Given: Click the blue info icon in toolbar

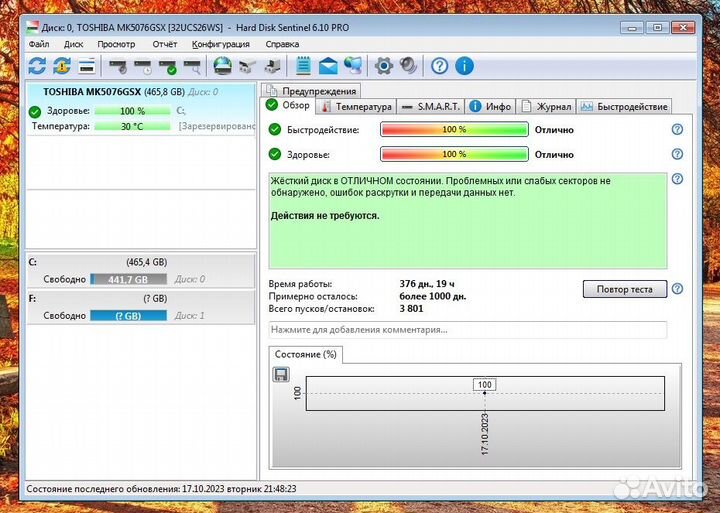Looking at the screenshot, I should [465, 67].
